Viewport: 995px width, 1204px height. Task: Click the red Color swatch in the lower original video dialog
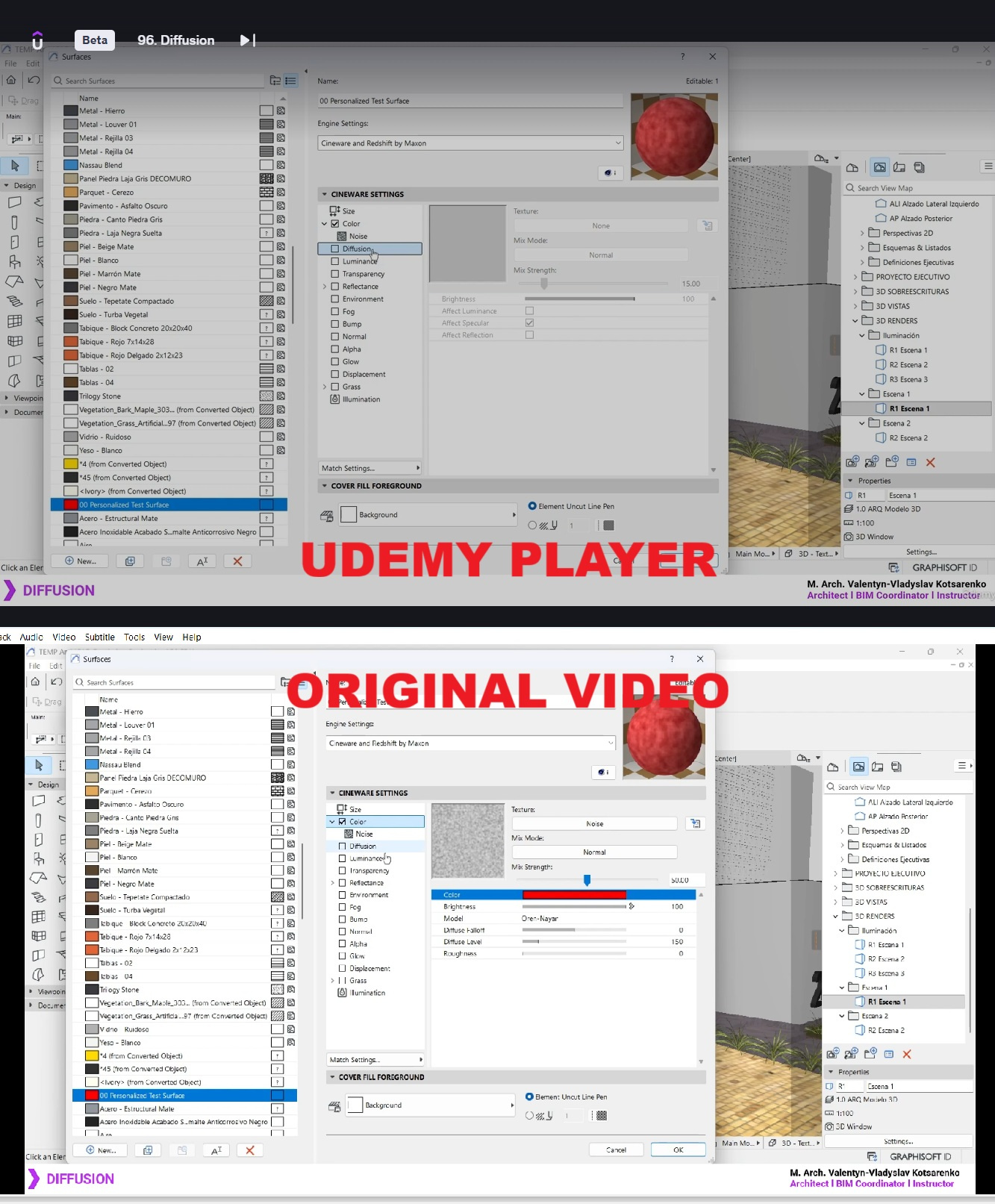[574, 894]
